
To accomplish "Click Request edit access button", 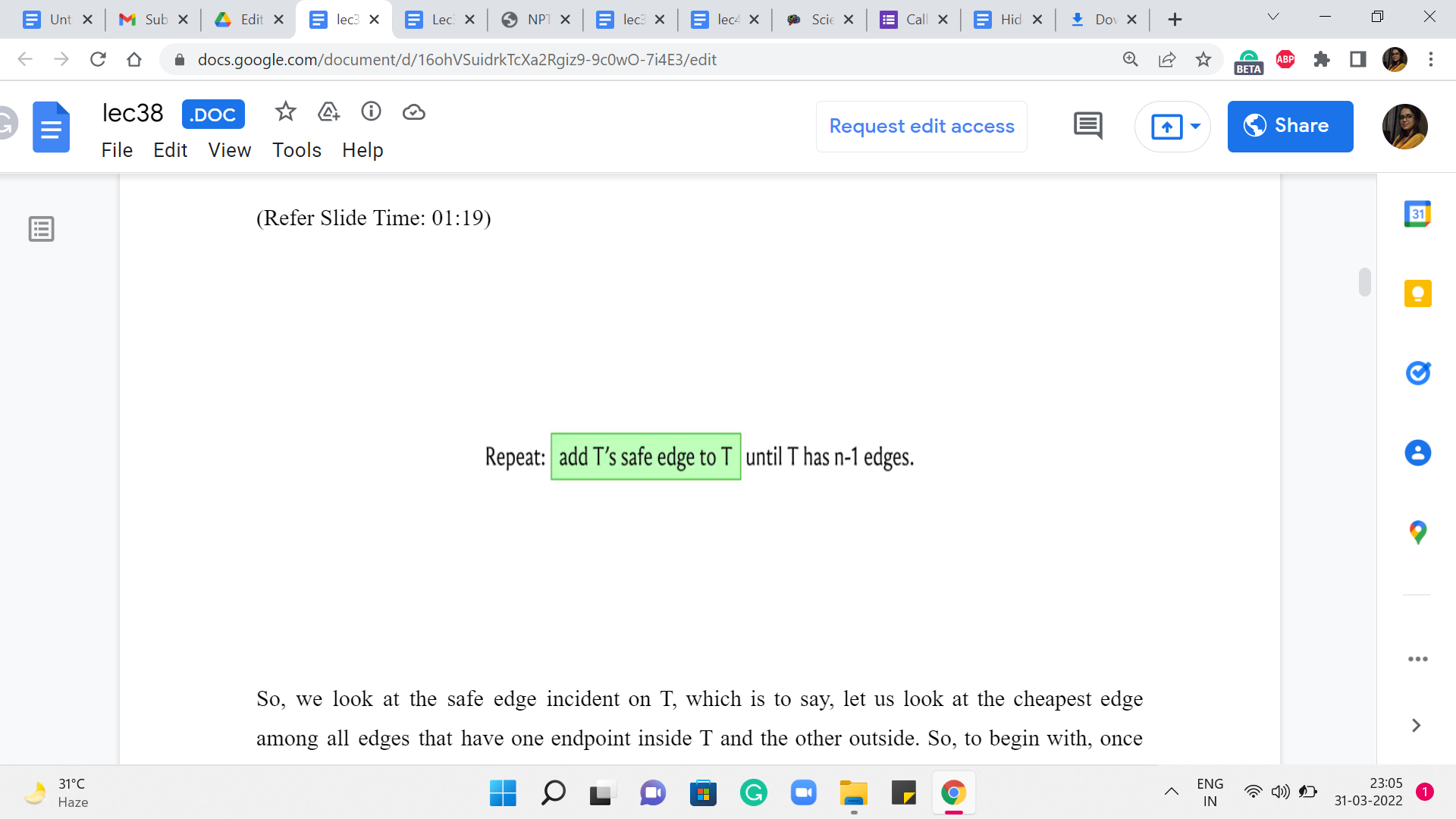I will click(x=921, y=126).
